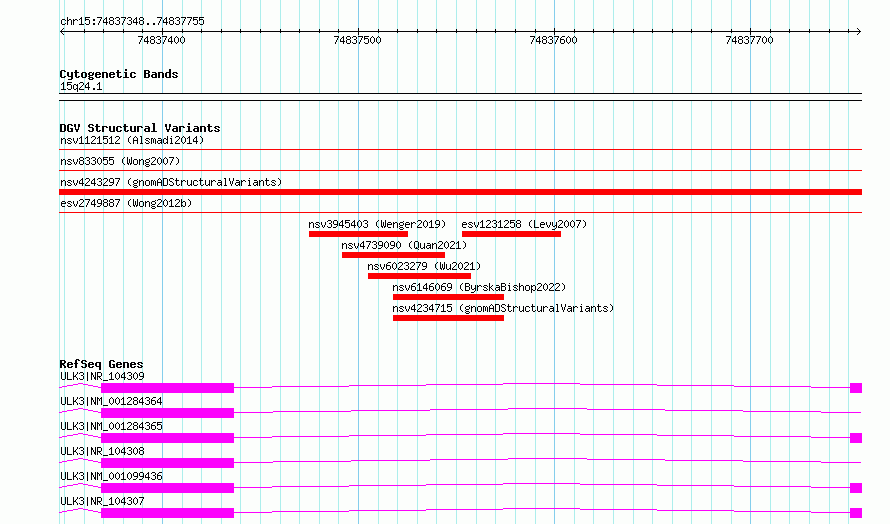Click the small right-edge exon of NR_104309
The height and width of the screenshot is (524, 890).
[856, 388]
